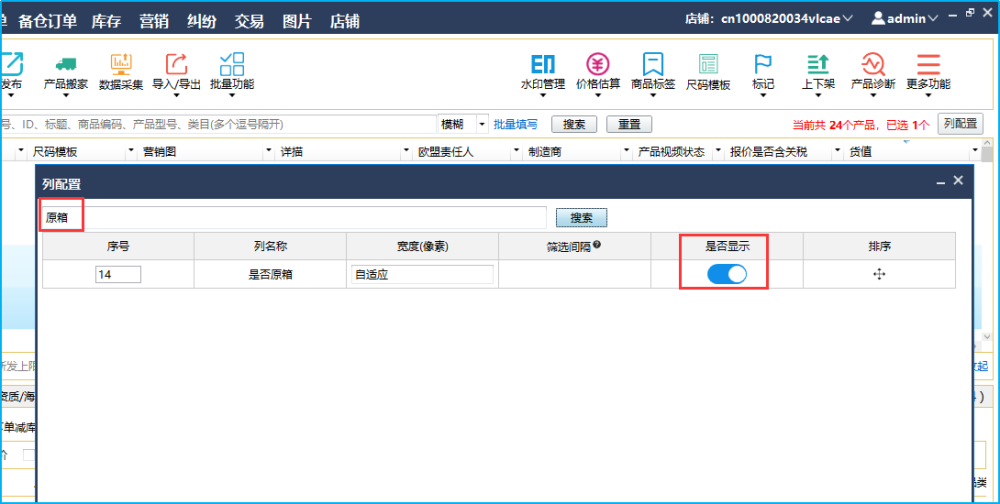Screen dimensions: 1000x504
Task: Open 水印管理 icon
Action: (543, 64)
